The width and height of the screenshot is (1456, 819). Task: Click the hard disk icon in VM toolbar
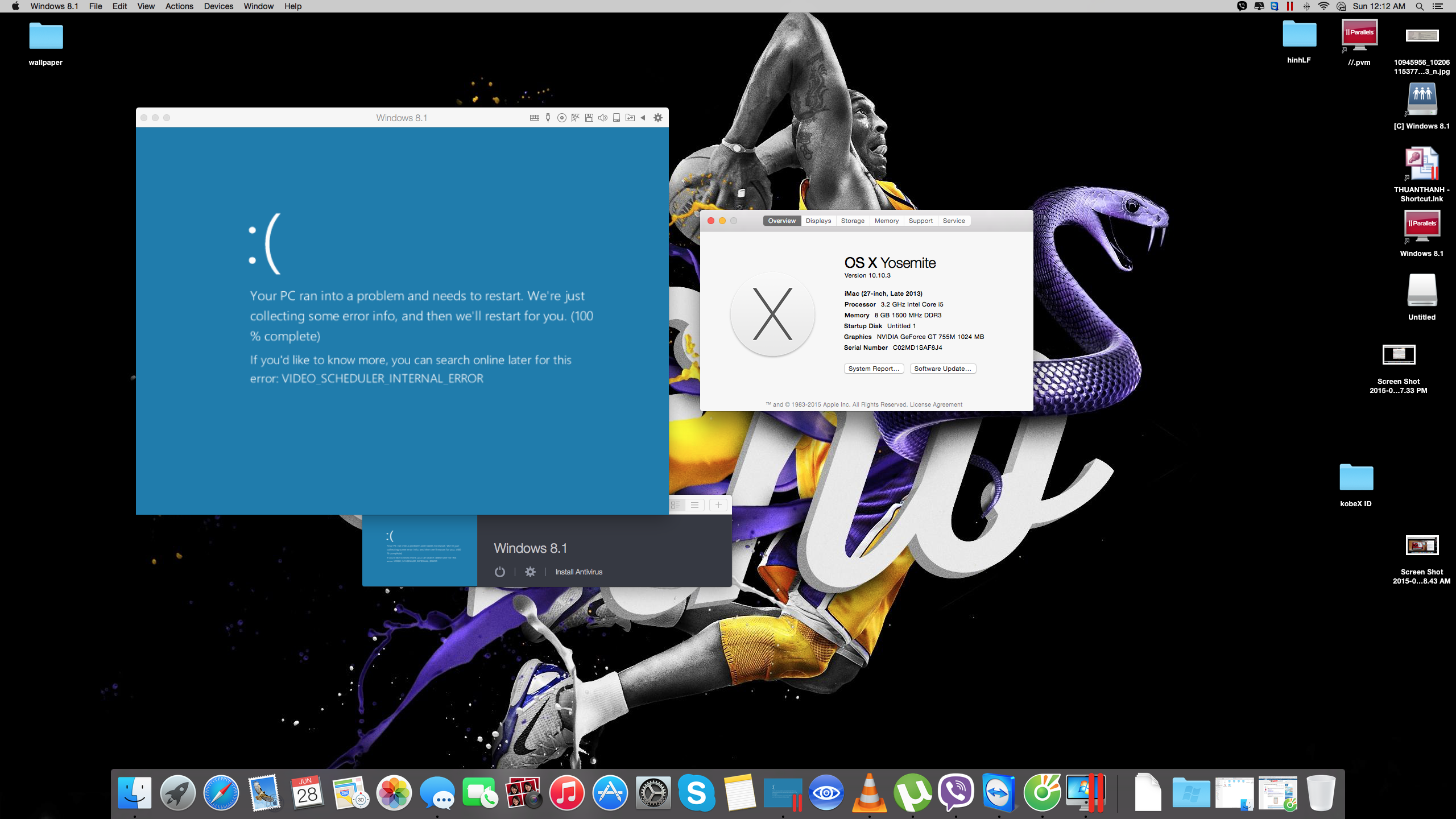click(x=616, y=118)
